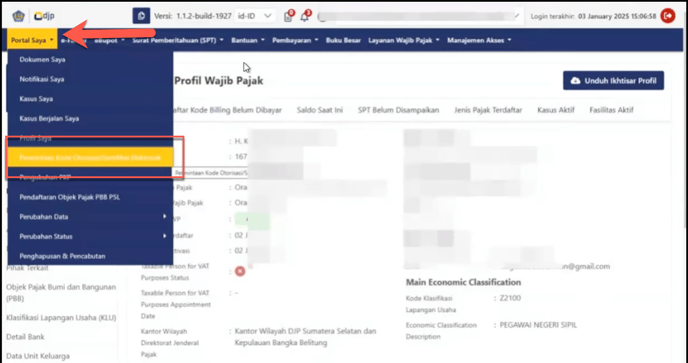Click the cloud download icon on Unduh button

575,81
